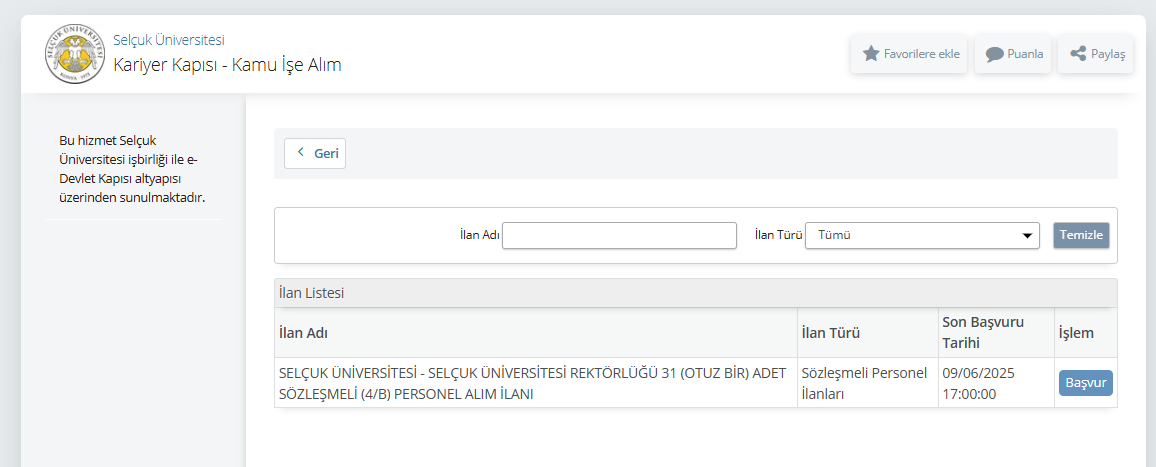Open the İlan Türü dropdown
This screenshot has width=1156, height=467.
pos(922,235)
